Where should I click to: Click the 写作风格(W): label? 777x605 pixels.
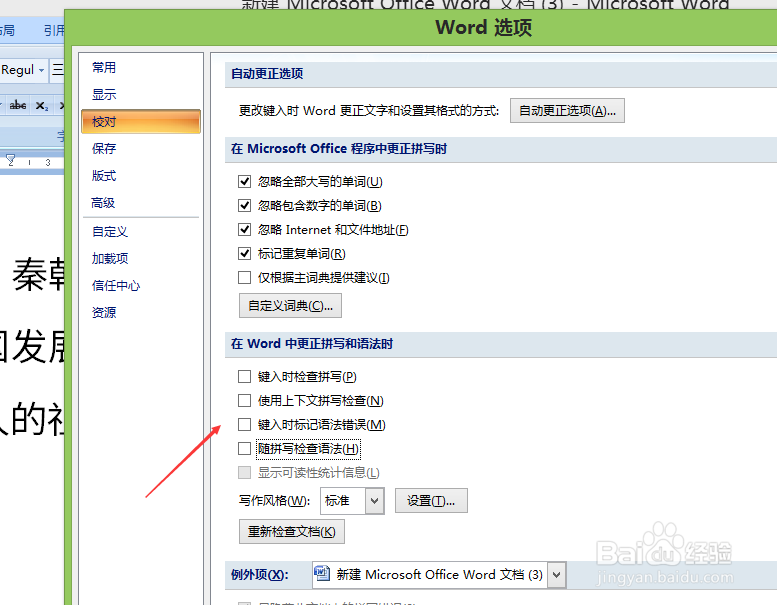pos(275,501)
